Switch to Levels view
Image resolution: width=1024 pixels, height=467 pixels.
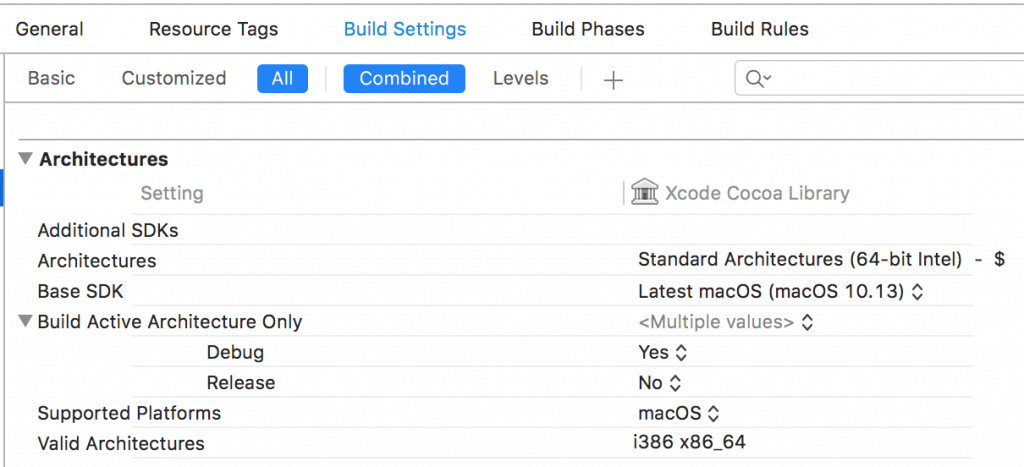click(520, 78)
